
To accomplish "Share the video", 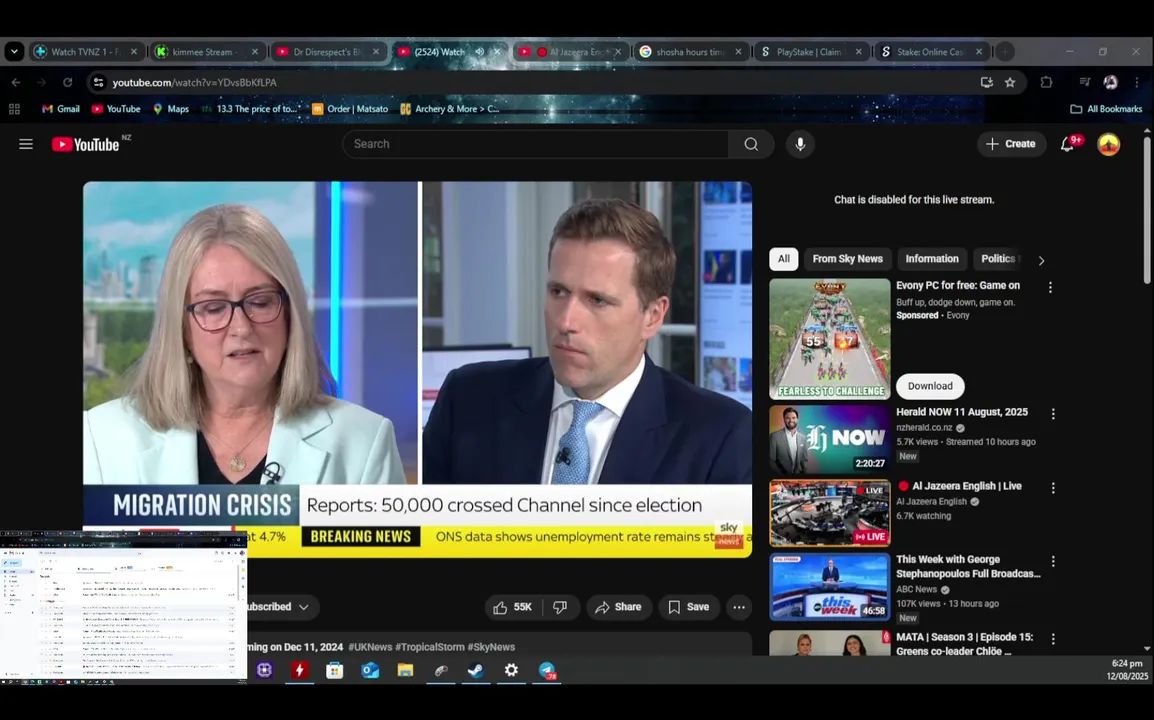I will 619,607.
